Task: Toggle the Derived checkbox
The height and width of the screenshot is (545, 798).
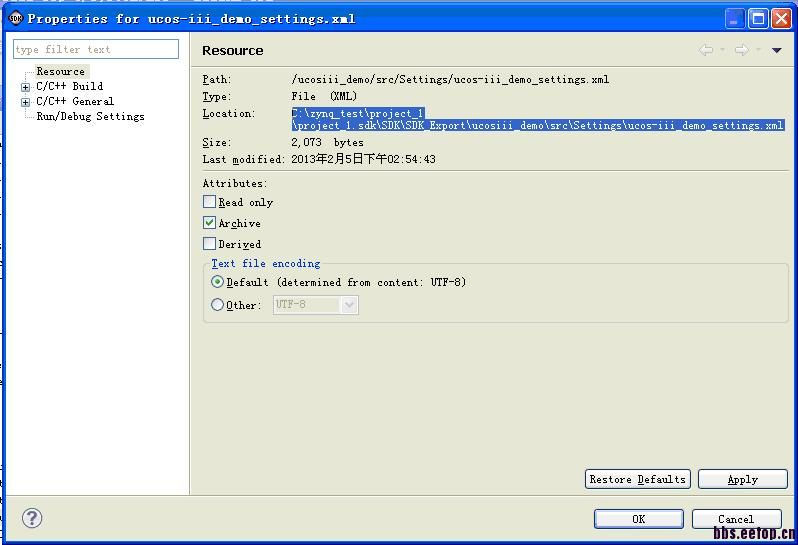Action: [209, 243]
